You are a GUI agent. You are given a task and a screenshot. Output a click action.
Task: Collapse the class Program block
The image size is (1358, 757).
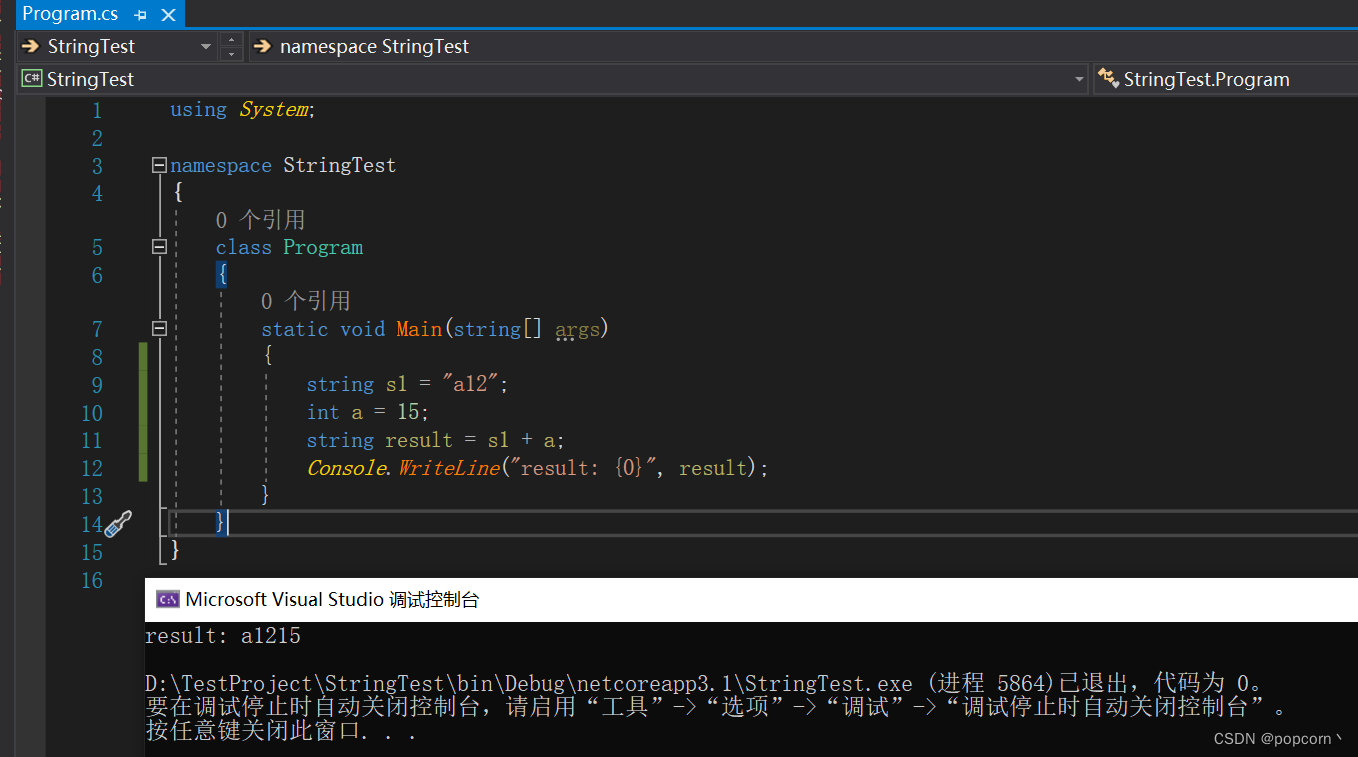[158, 246]
